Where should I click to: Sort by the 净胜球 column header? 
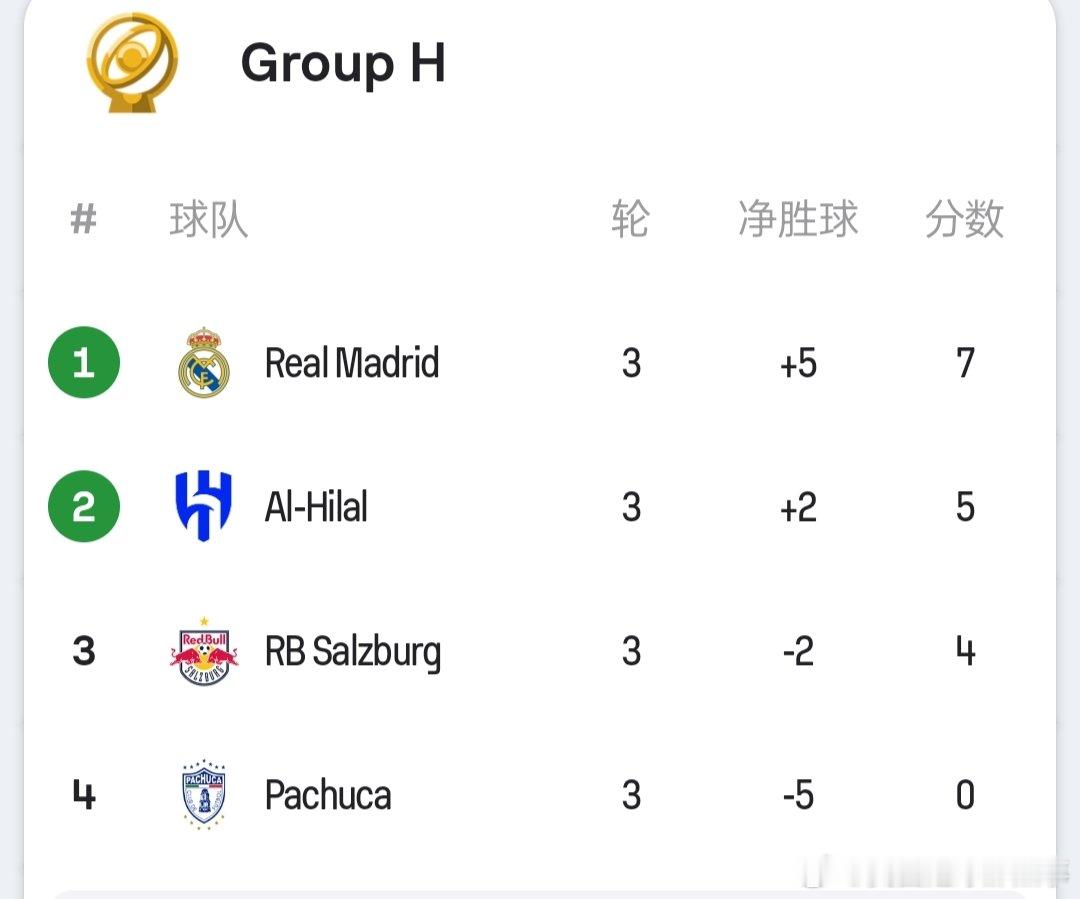point(798,220)
